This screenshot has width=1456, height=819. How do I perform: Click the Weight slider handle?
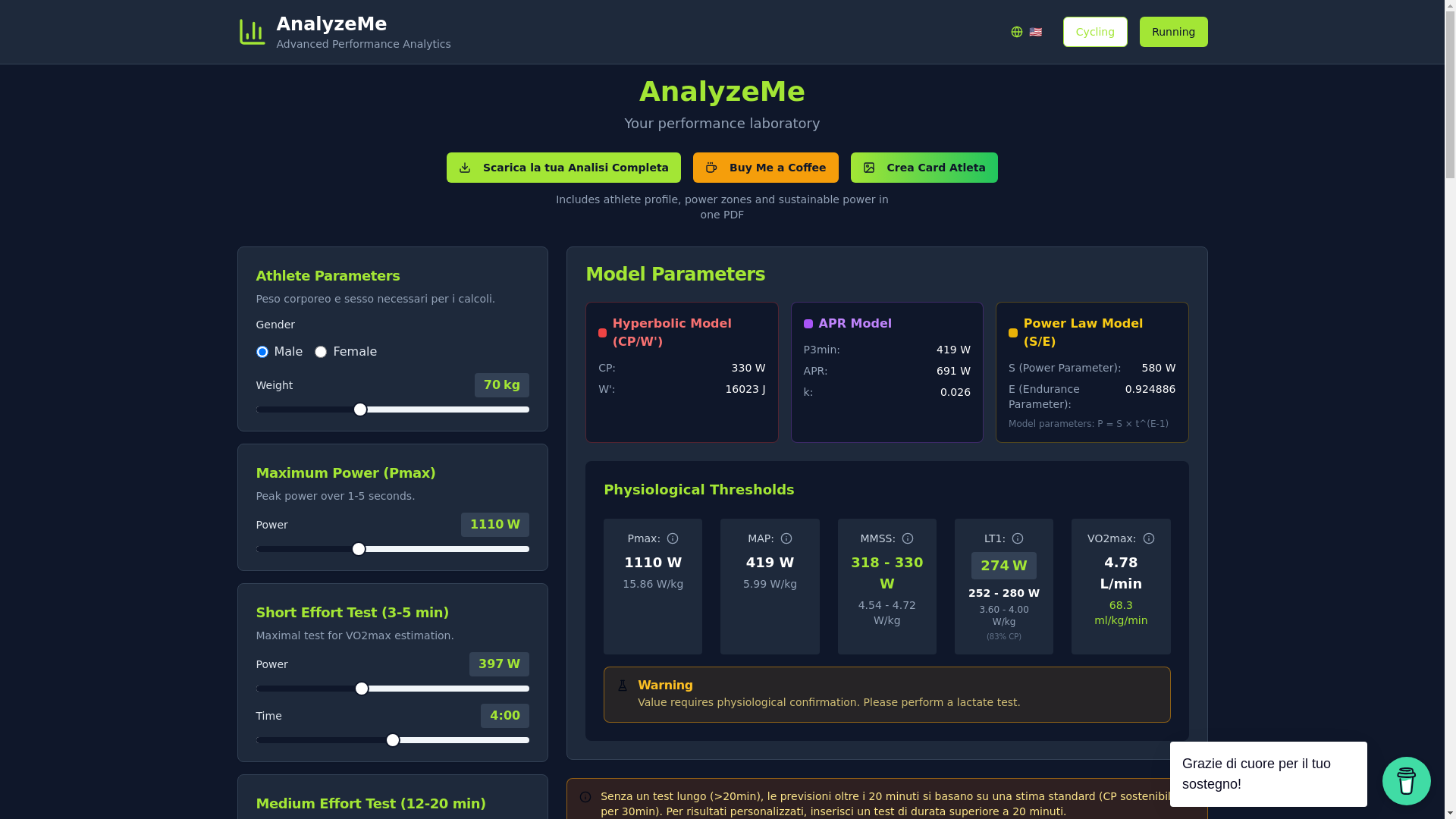360,409
